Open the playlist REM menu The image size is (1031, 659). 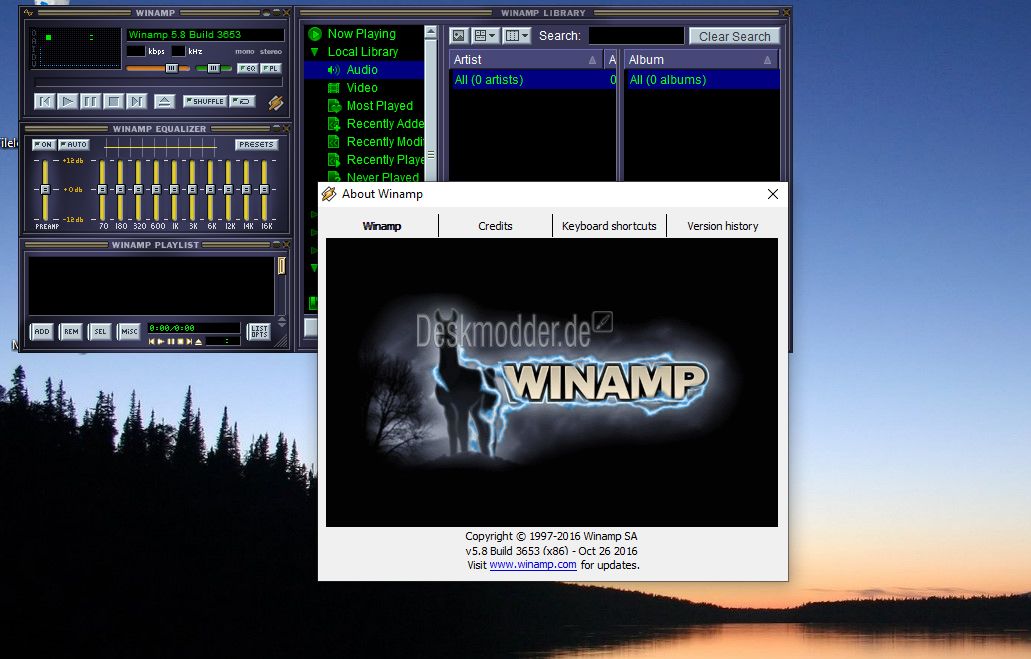(x=71, y=331)
